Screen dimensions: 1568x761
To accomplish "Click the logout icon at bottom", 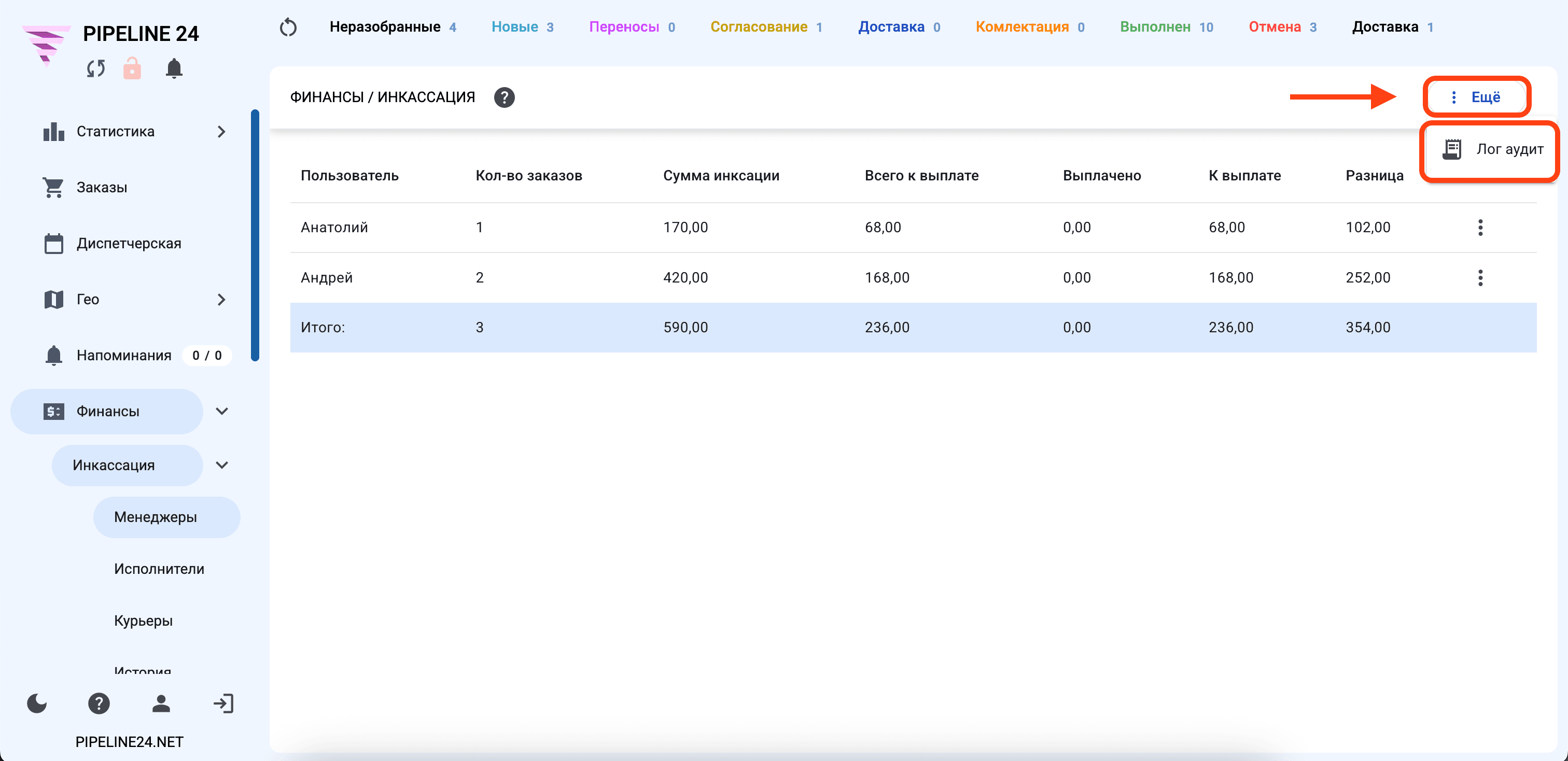I will pyautogui.click(x=223, y=704).
